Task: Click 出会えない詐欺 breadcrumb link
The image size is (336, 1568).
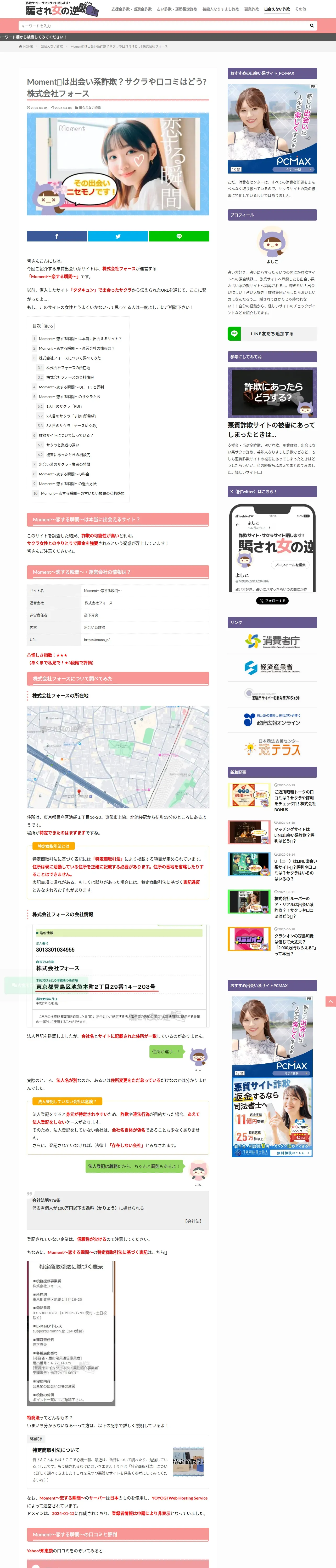Action: [x=52, y=46]
